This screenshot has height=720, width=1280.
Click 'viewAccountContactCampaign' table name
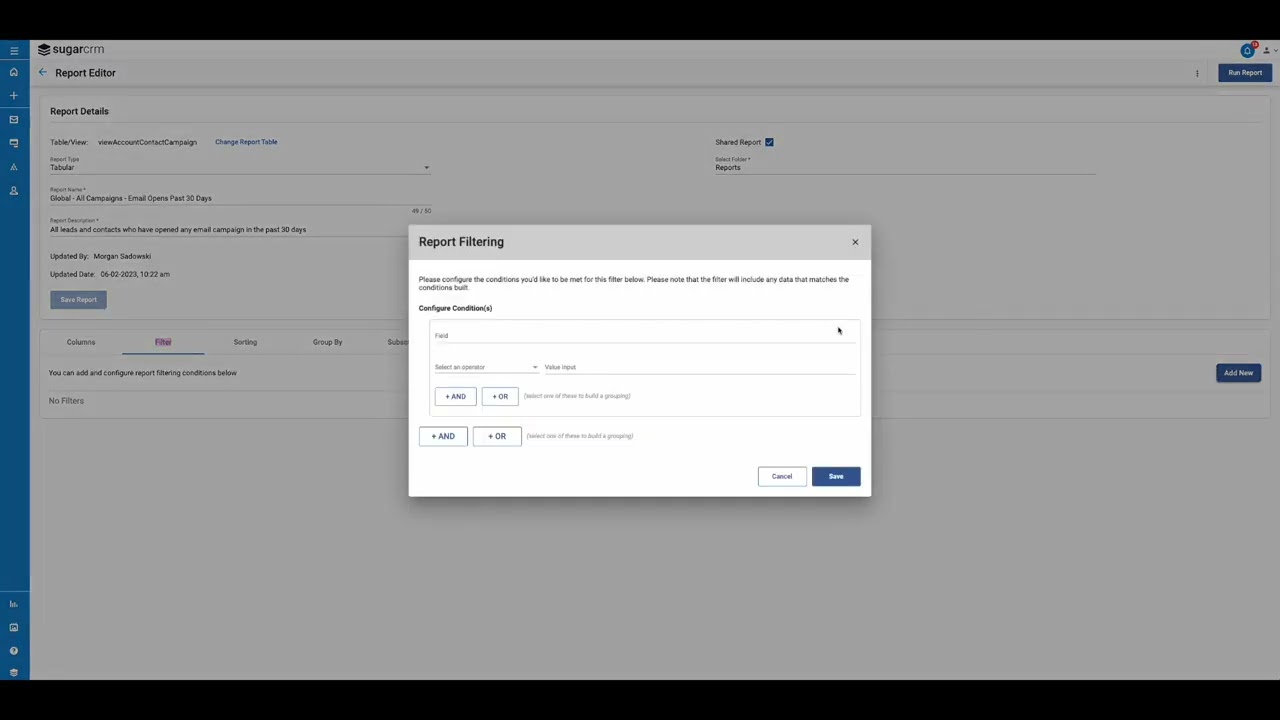147,142
